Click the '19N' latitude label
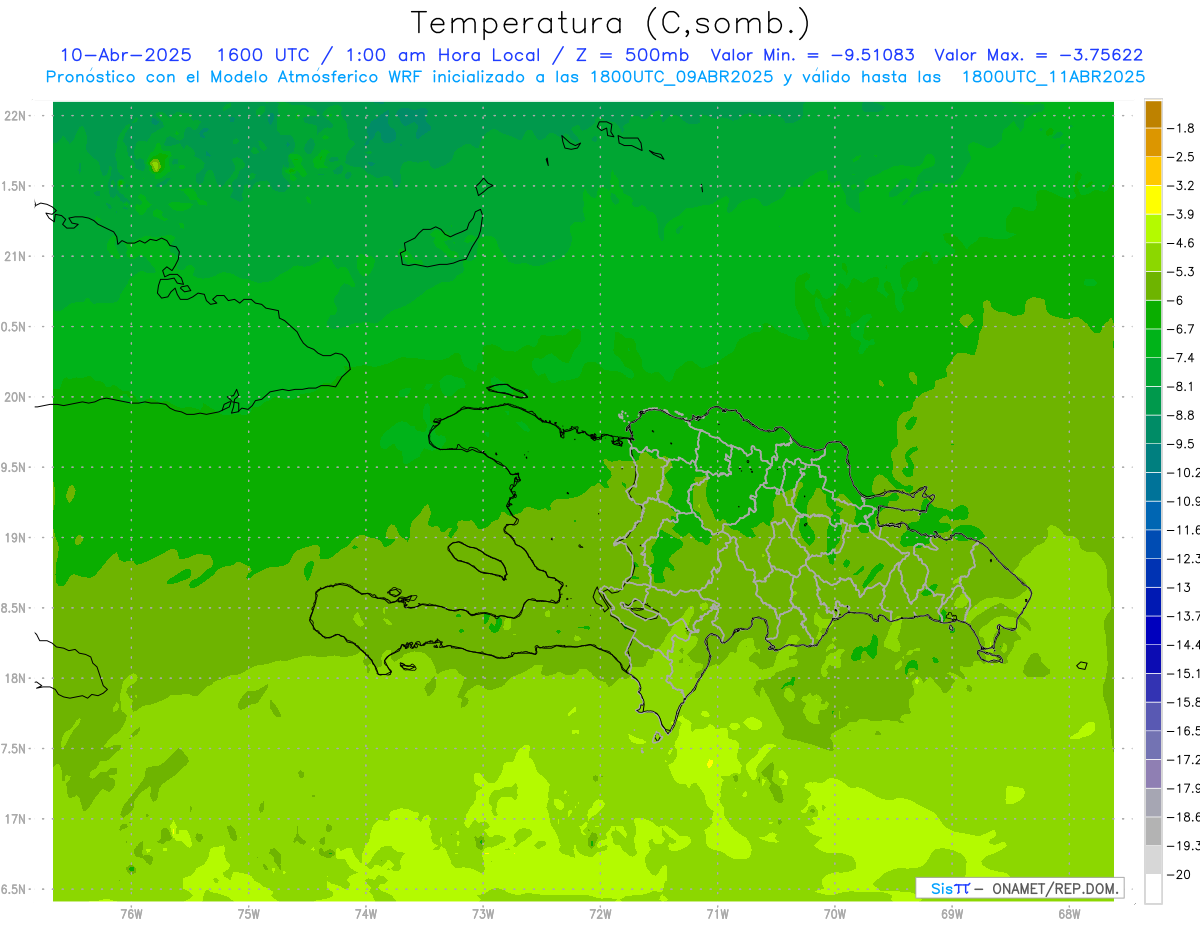1200x927 pixels. 15,538
